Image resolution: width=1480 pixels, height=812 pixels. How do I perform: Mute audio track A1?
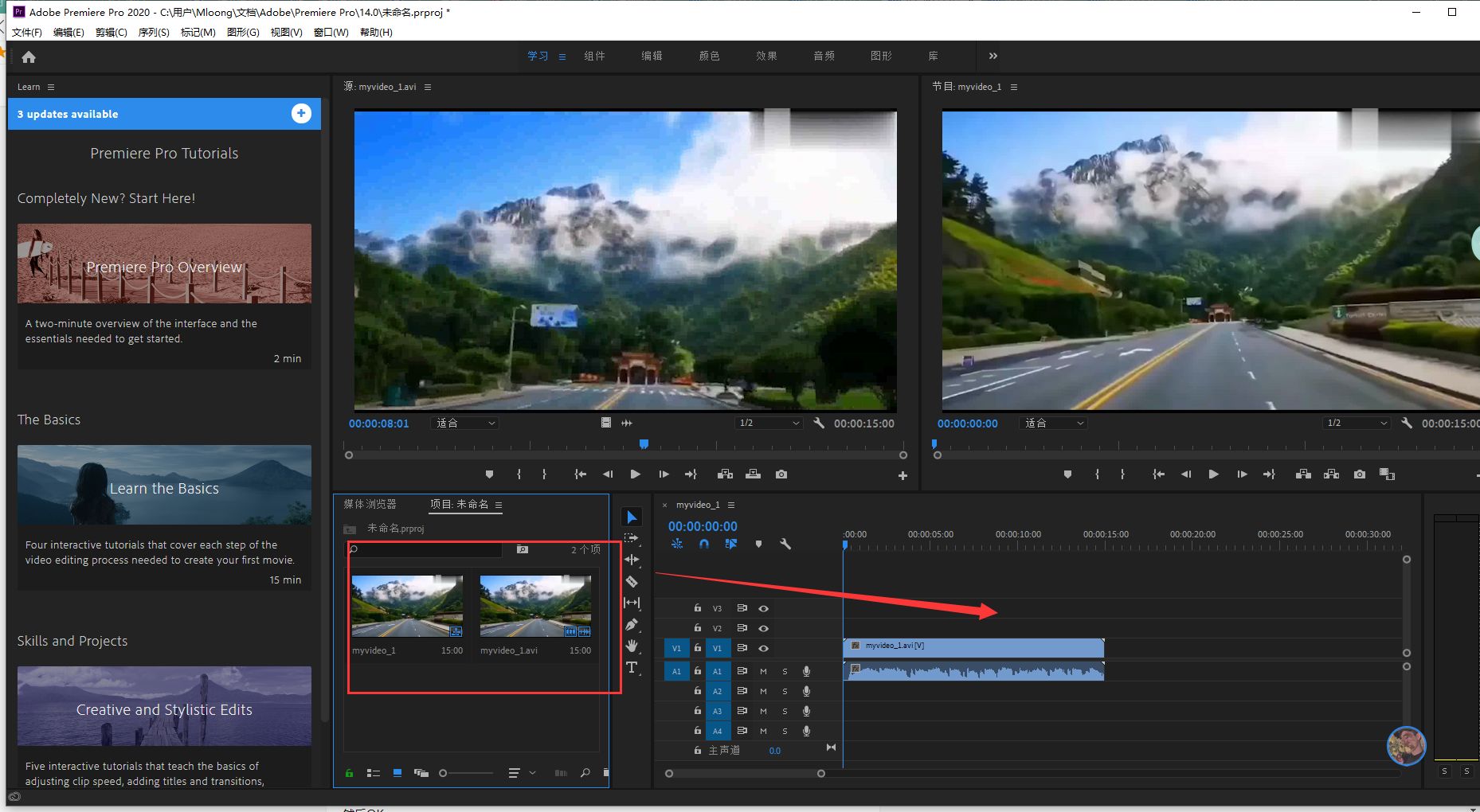pos(763,671)
